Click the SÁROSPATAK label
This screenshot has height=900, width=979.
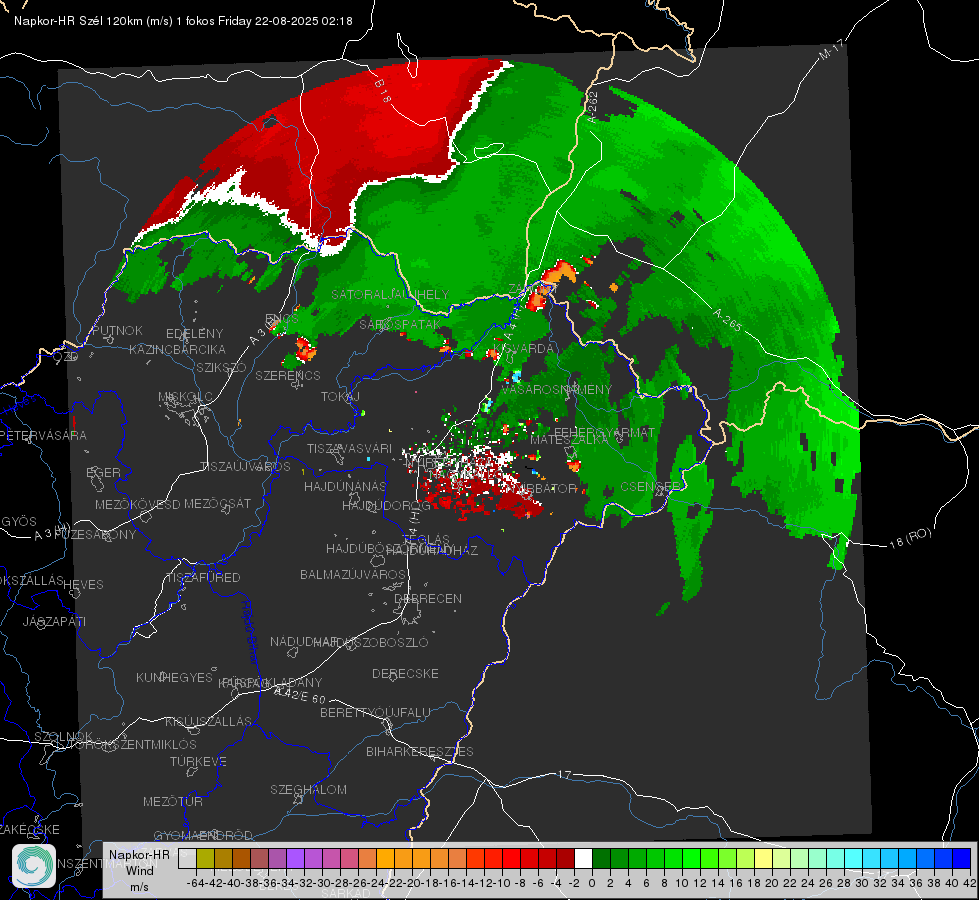click(400, 324)
